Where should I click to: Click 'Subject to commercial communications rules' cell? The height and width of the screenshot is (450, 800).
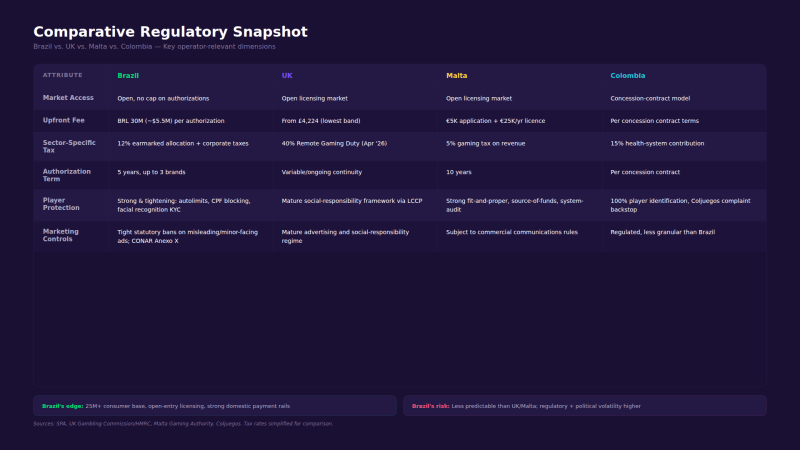[512, 232]
